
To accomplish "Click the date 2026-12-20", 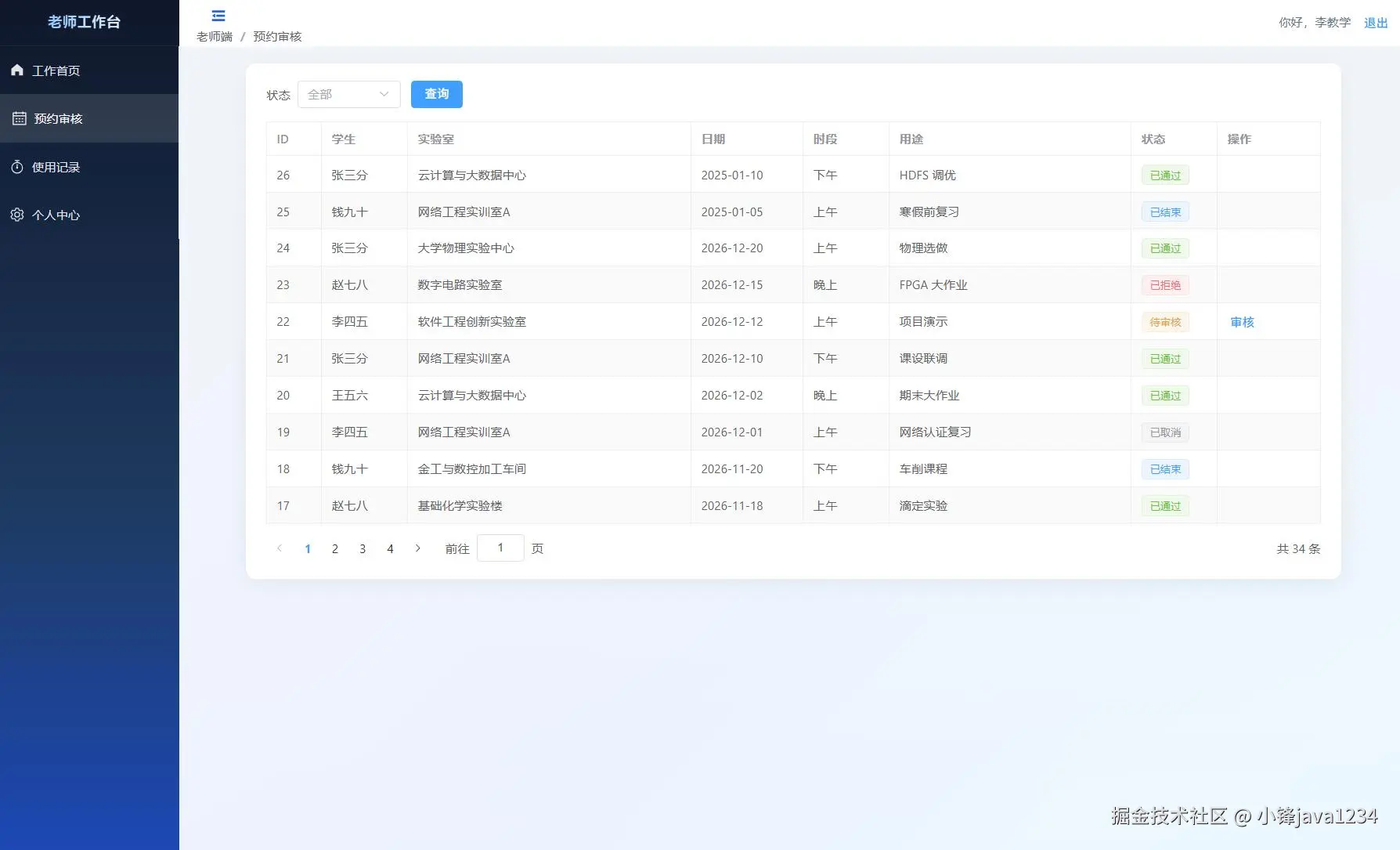I will [732, 248].
